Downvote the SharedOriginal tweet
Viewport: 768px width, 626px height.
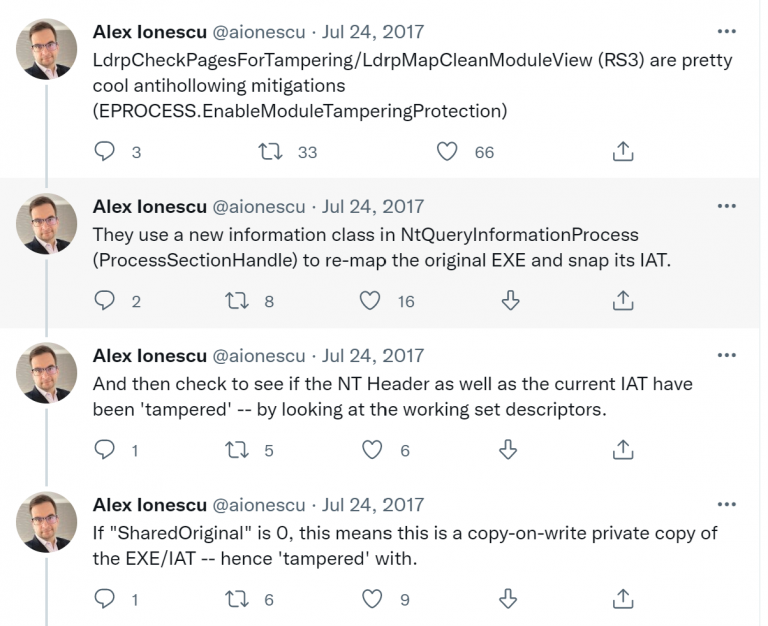[510, 598]
